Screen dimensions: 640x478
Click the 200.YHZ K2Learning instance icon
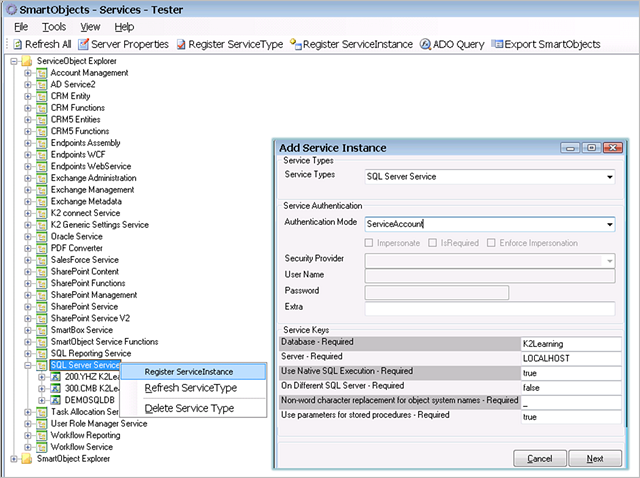(x=56, y=377)
